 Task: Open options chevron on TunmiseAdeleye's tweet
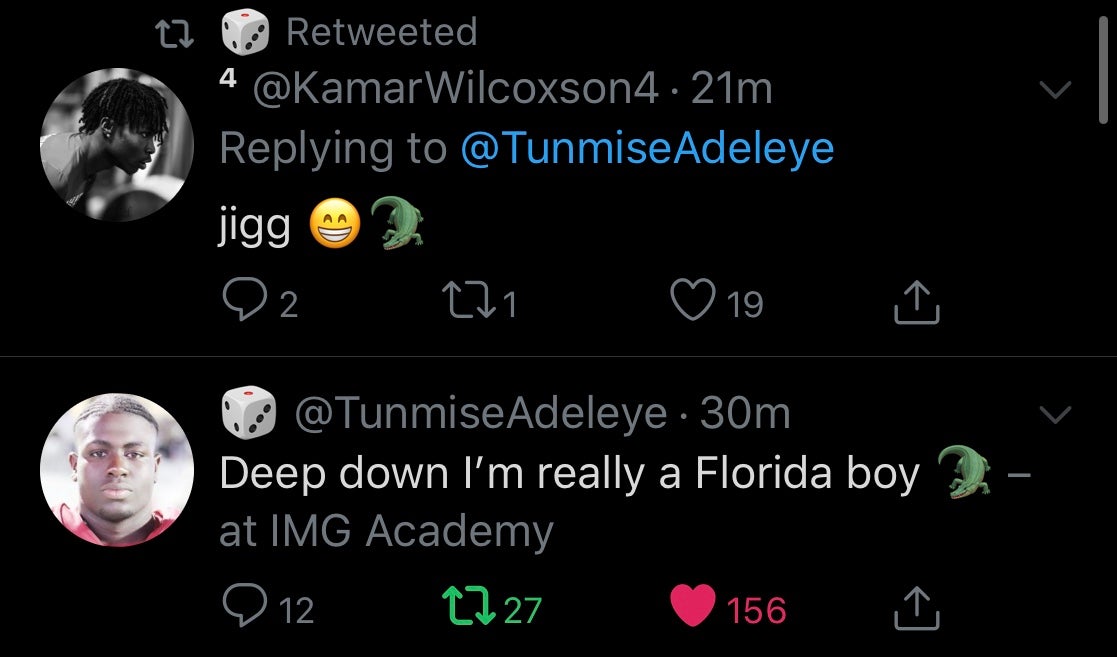[x=1056, y=413]
